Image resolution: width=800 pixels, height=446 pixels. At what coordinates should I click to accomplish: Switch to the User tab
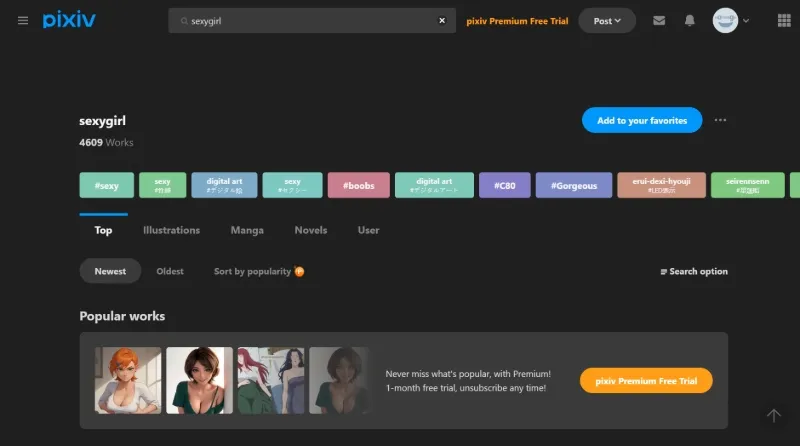coord(368,230)
